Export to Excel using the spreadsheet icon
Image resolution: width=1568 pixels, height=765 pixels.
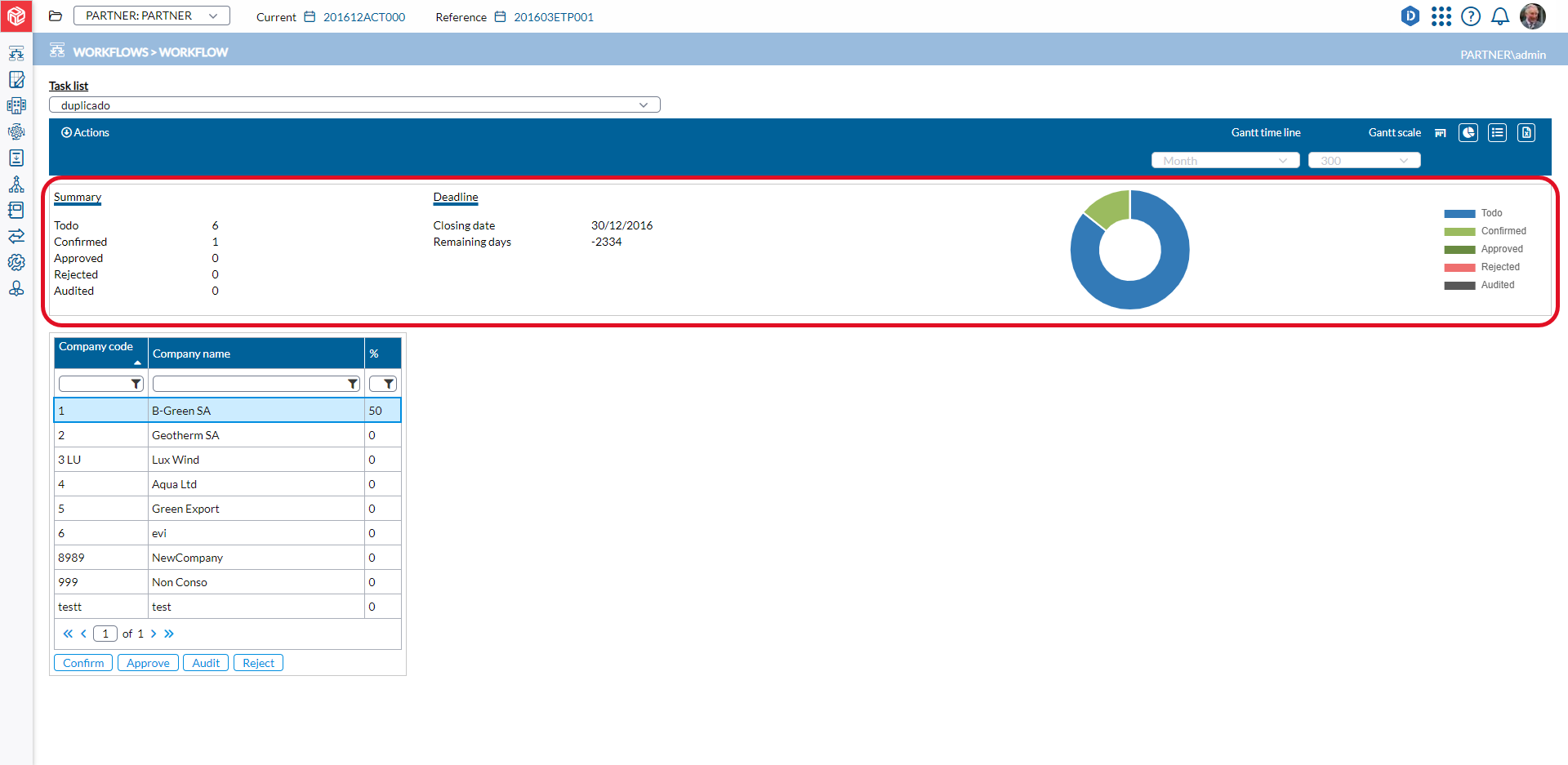[x=1526, y=133]
